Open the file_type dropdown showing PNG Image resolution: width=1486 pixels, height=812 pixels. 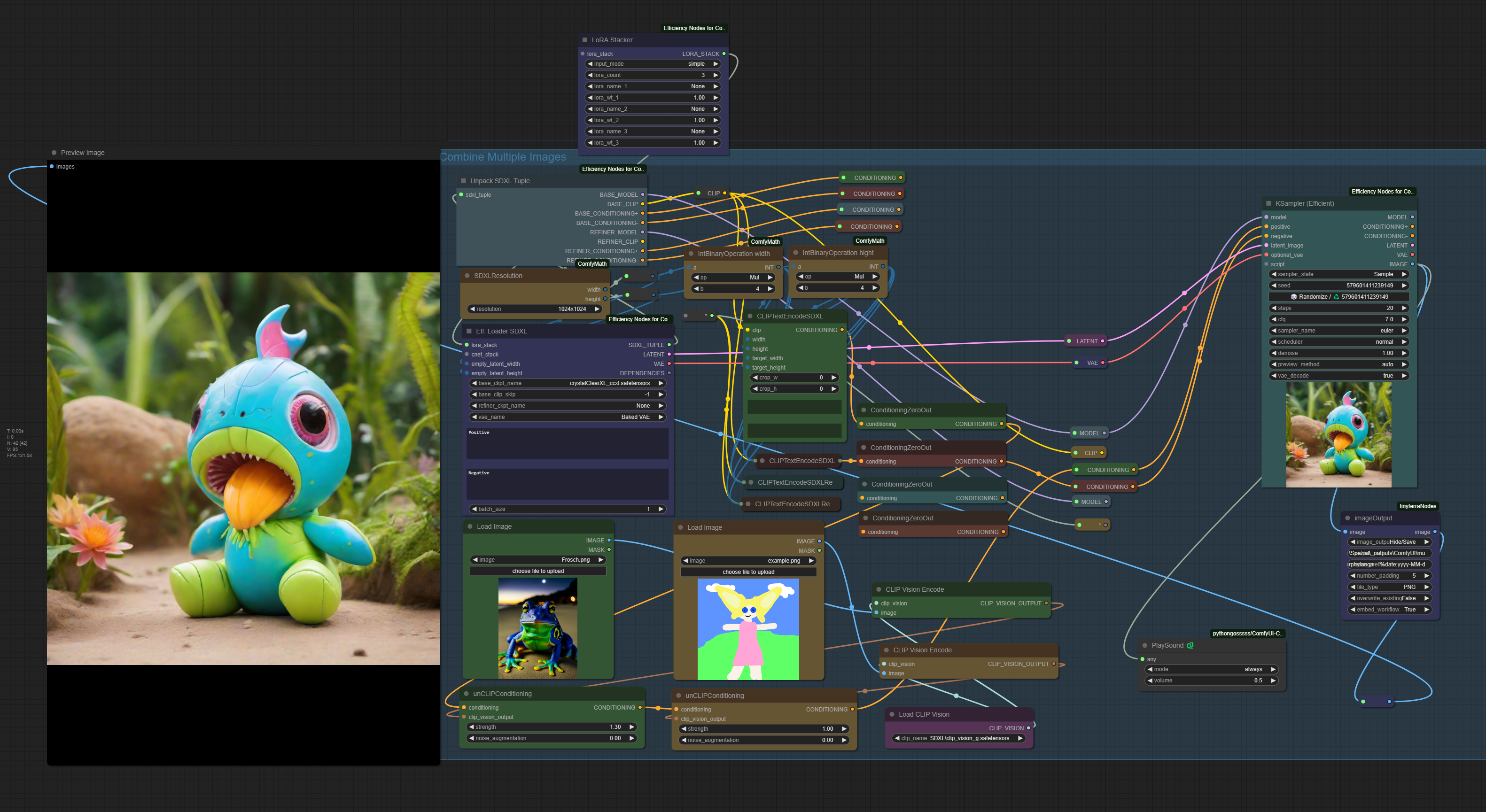(1389, 587)
